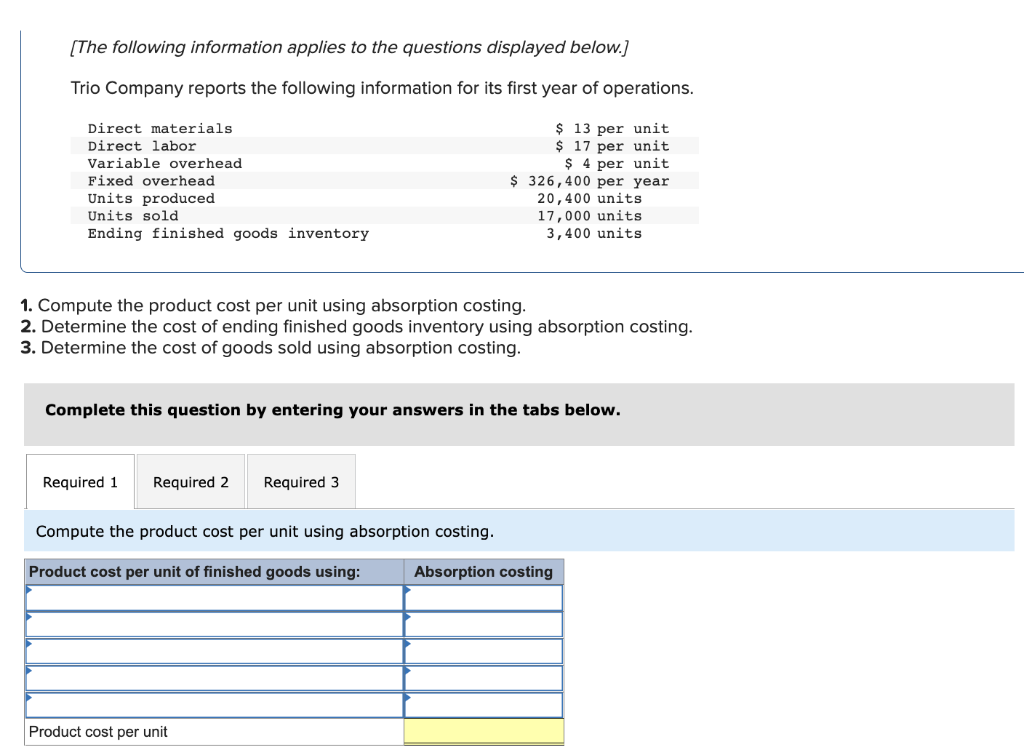Click the fifth Absorption costing amount cell
The width and height of the screenshot is (1024, 755).
(x=483, y=705)
